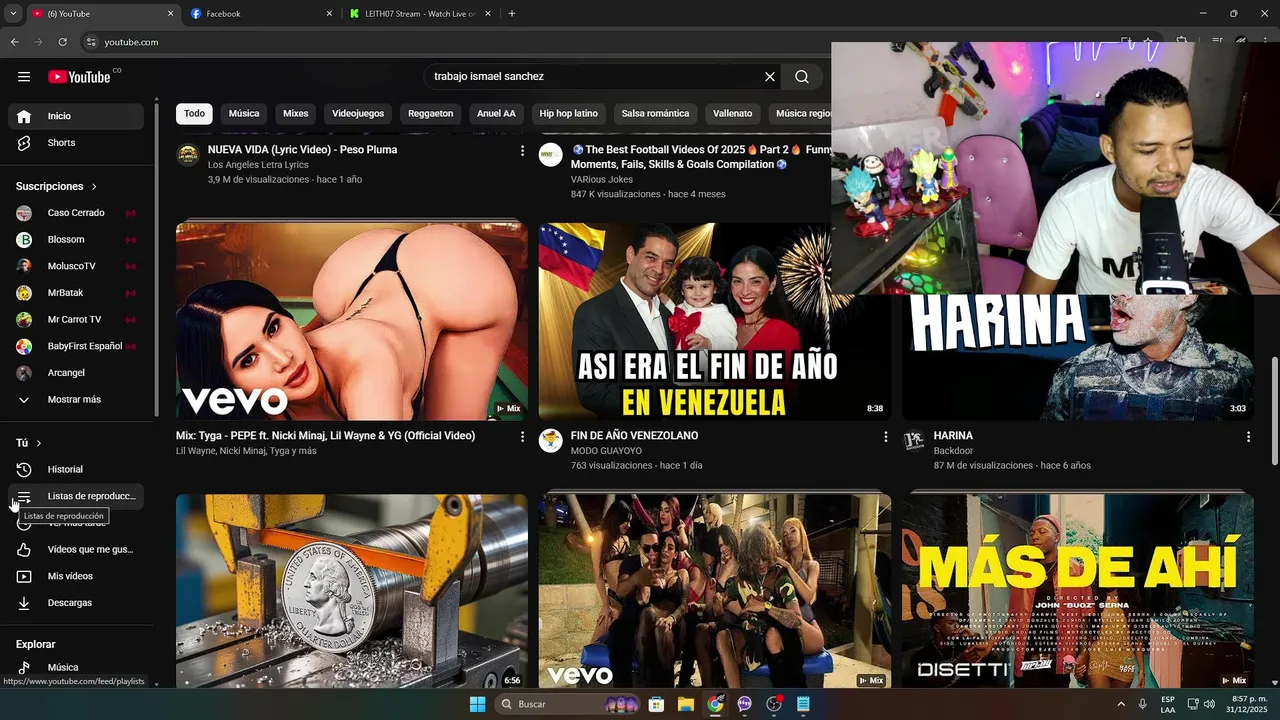This screenshot has width=1280, height=720.
Task: Open options menu for HARINA video
Action: click(1248, 437)
